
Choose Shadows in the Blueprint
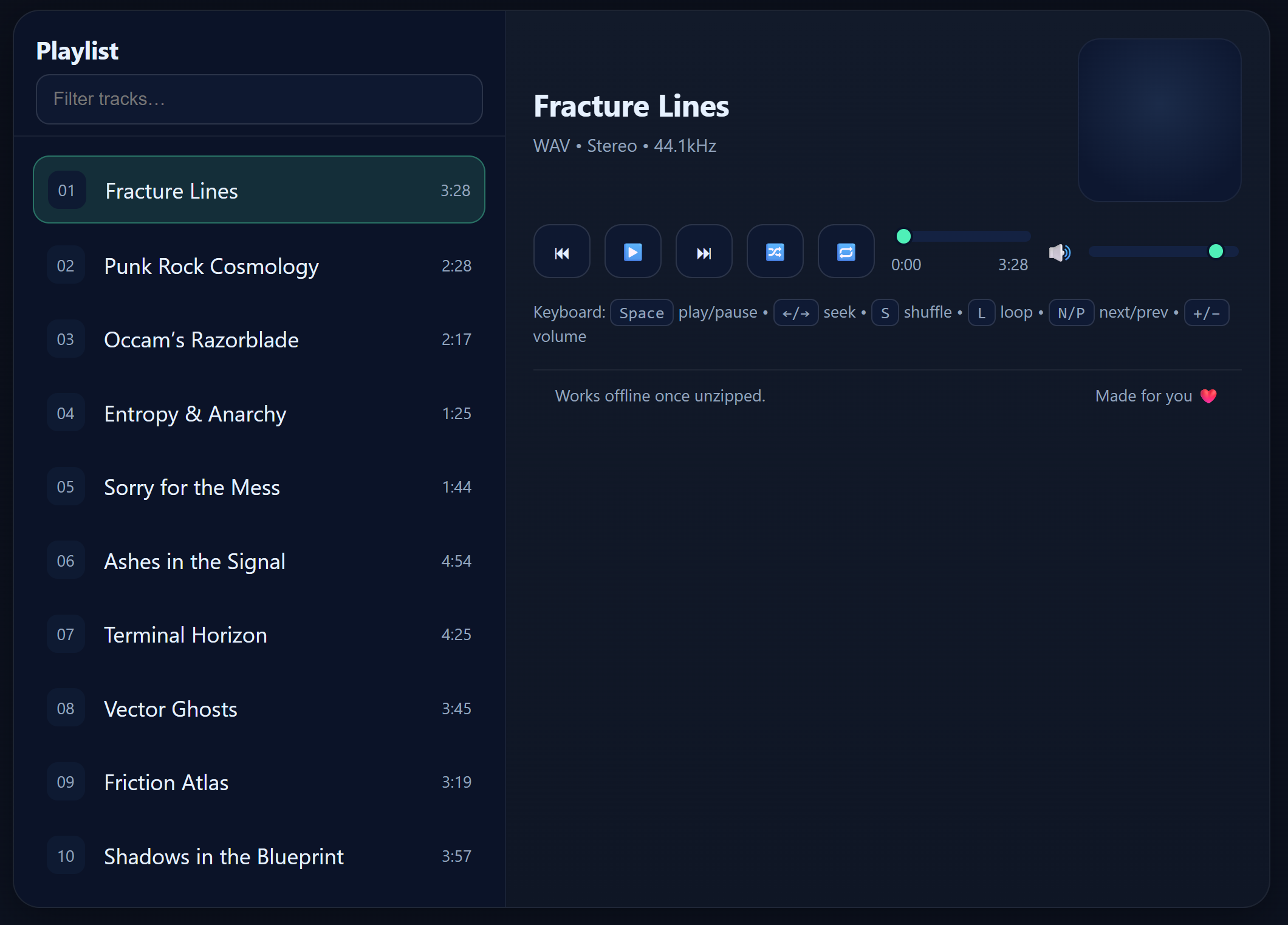point(259,856)
